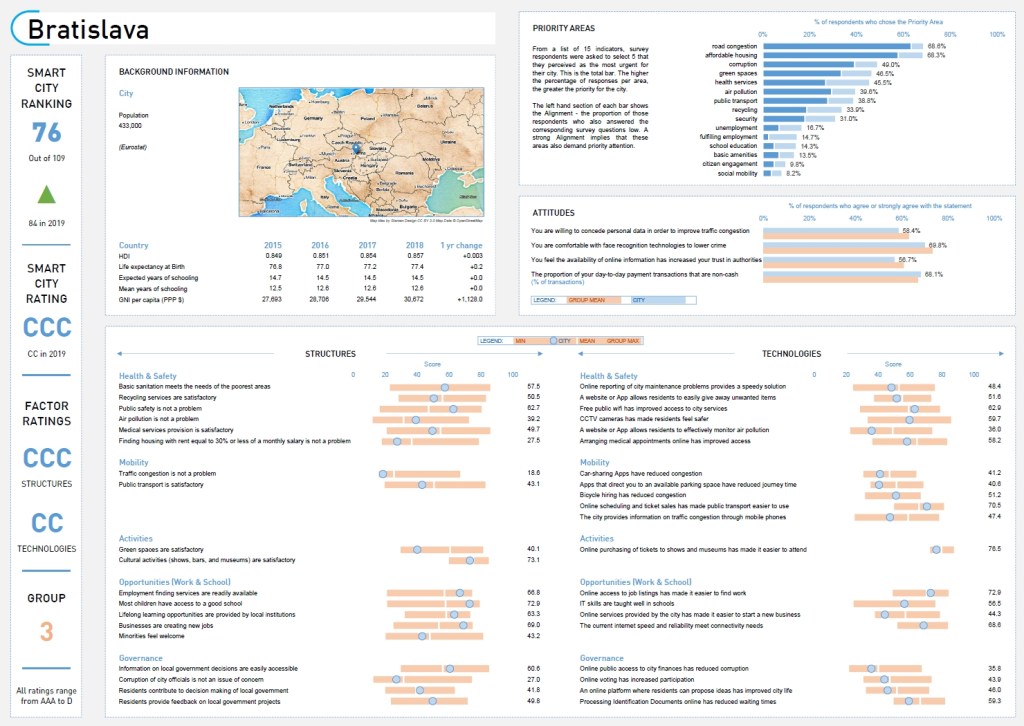1024x726 pixels.
Task: Click the city marker on the Traffic congestion bar
Action: coord(383,474)
